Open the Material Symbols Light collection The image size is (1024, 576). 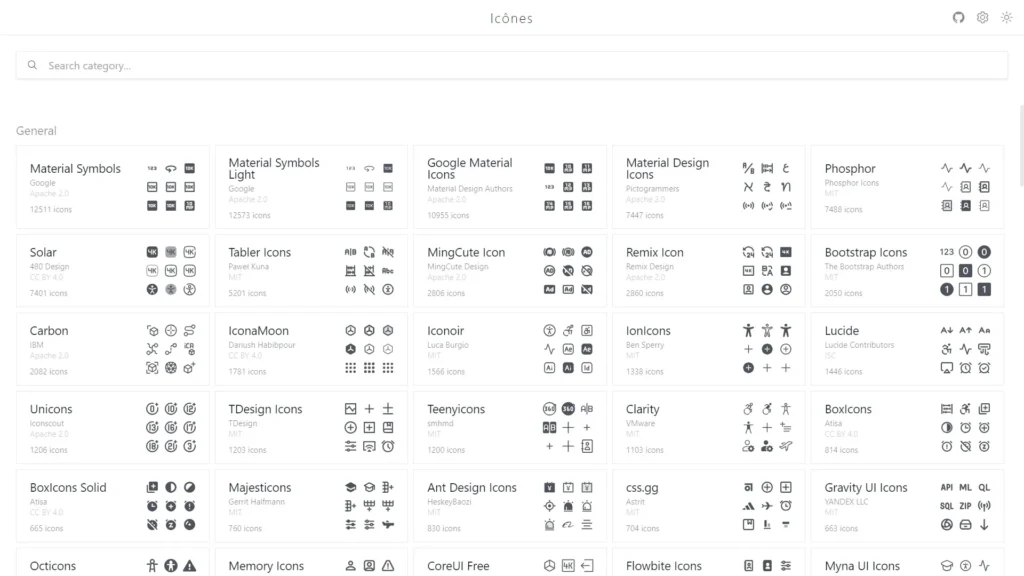coord(312,187)
